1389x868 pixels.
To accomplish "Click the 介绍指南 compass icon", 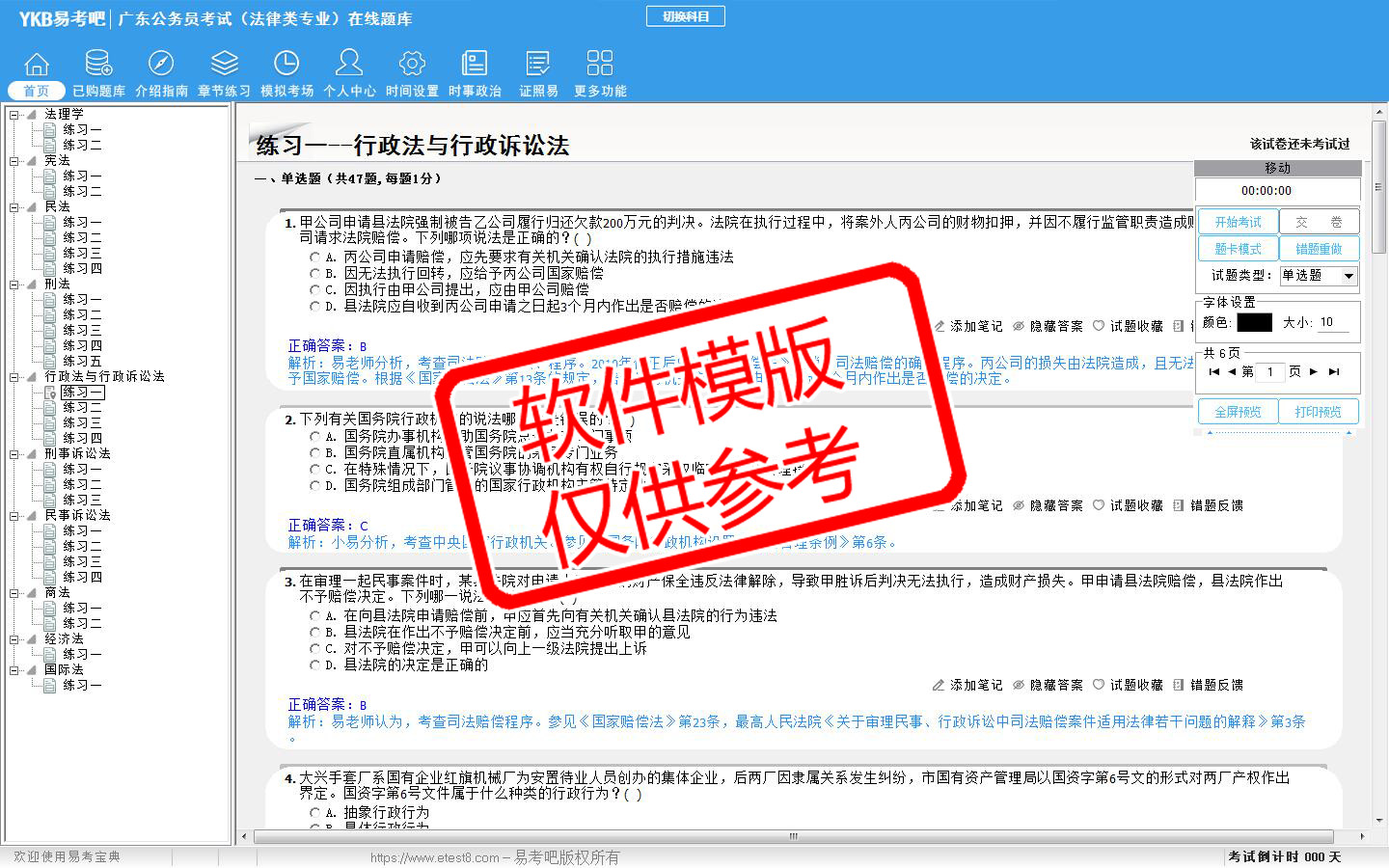I will click(x=161, y=65).
